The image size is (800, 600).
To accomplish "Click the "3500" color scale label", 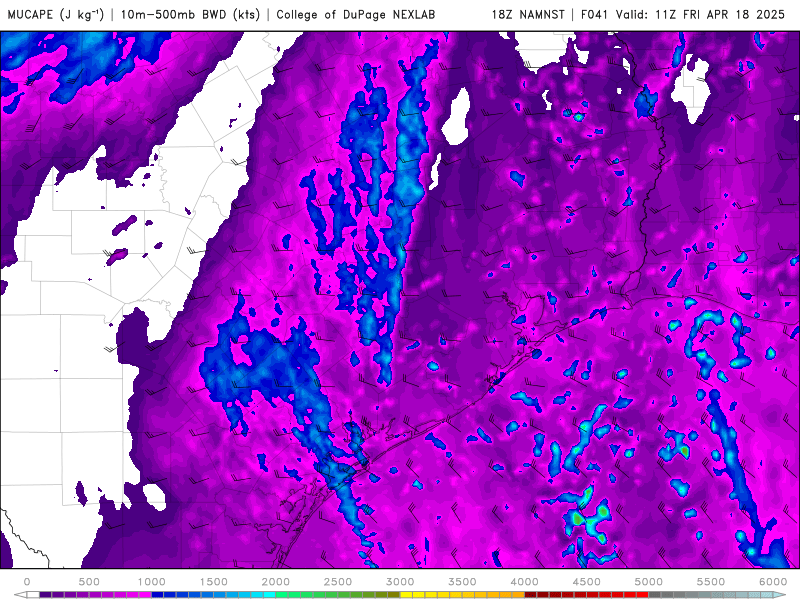I will tap(462, 582).
